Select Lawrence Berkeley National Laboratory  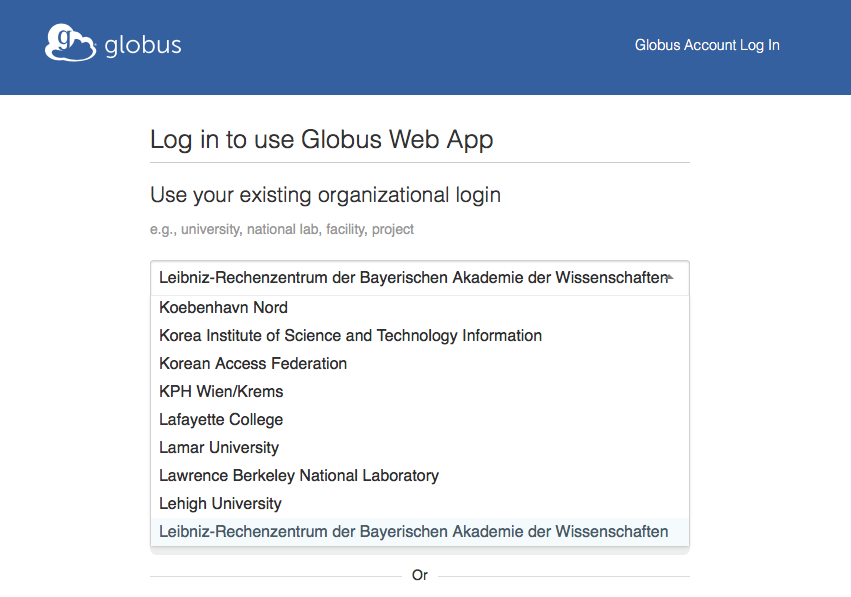click(x=299, y=476)
